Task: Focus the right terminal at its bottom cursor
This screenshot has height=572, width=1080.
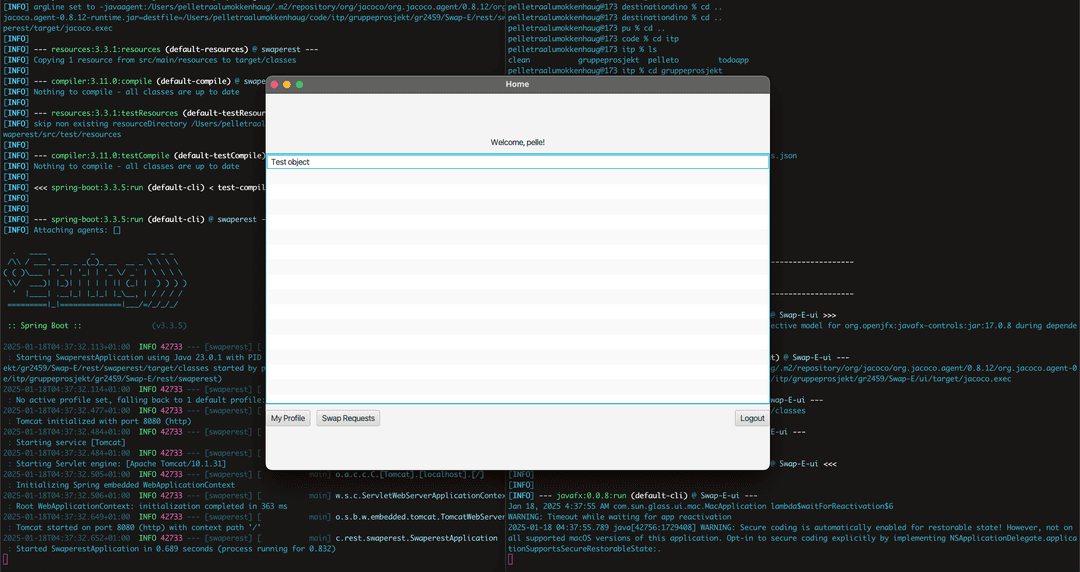Action: tap(511, 559)
